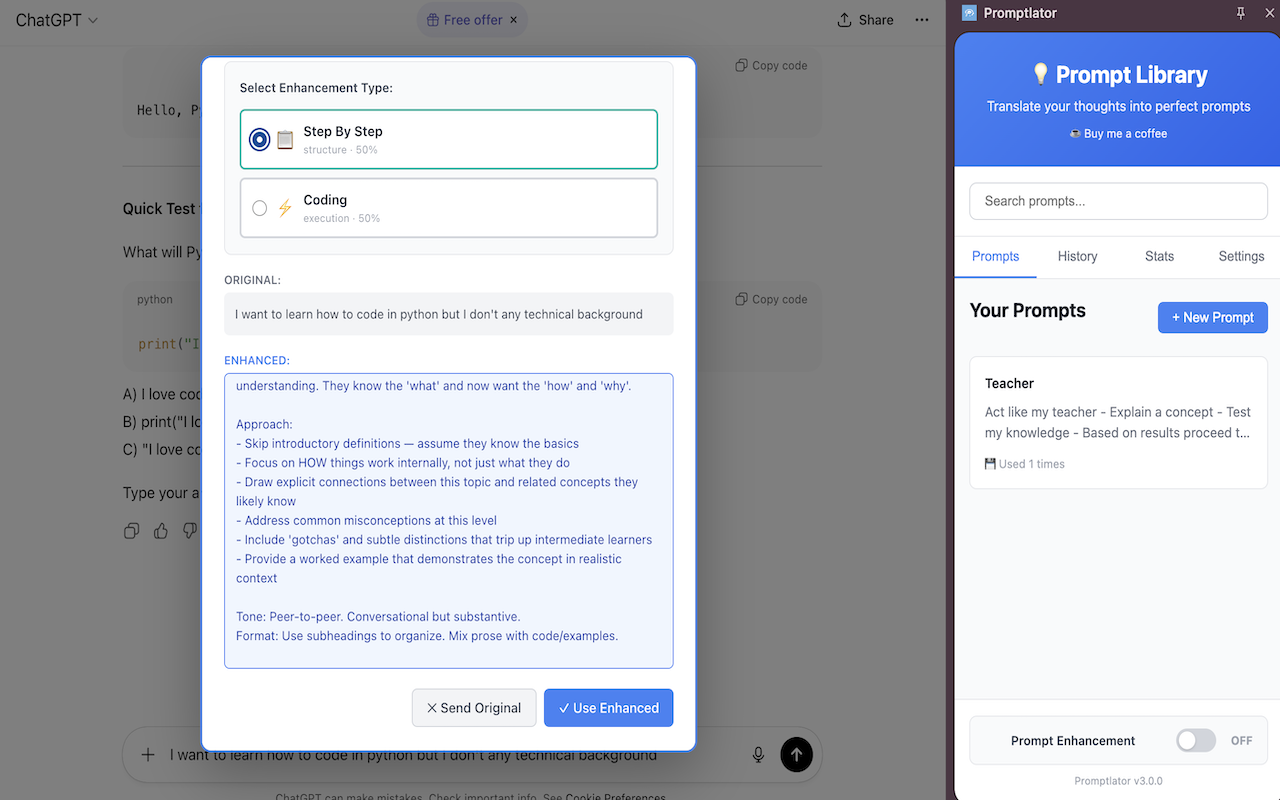Switch to the History tab

[x=1078, y=256]
